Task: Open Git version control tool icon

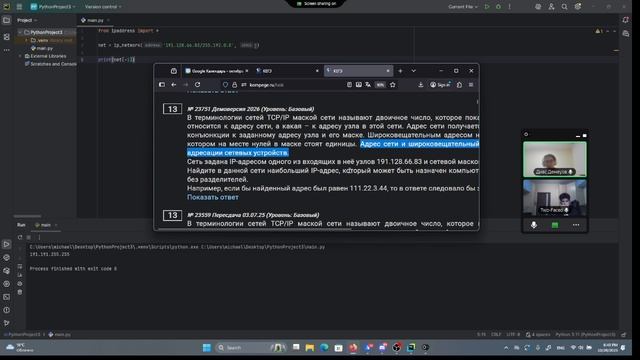Action: tap(7, 323)
